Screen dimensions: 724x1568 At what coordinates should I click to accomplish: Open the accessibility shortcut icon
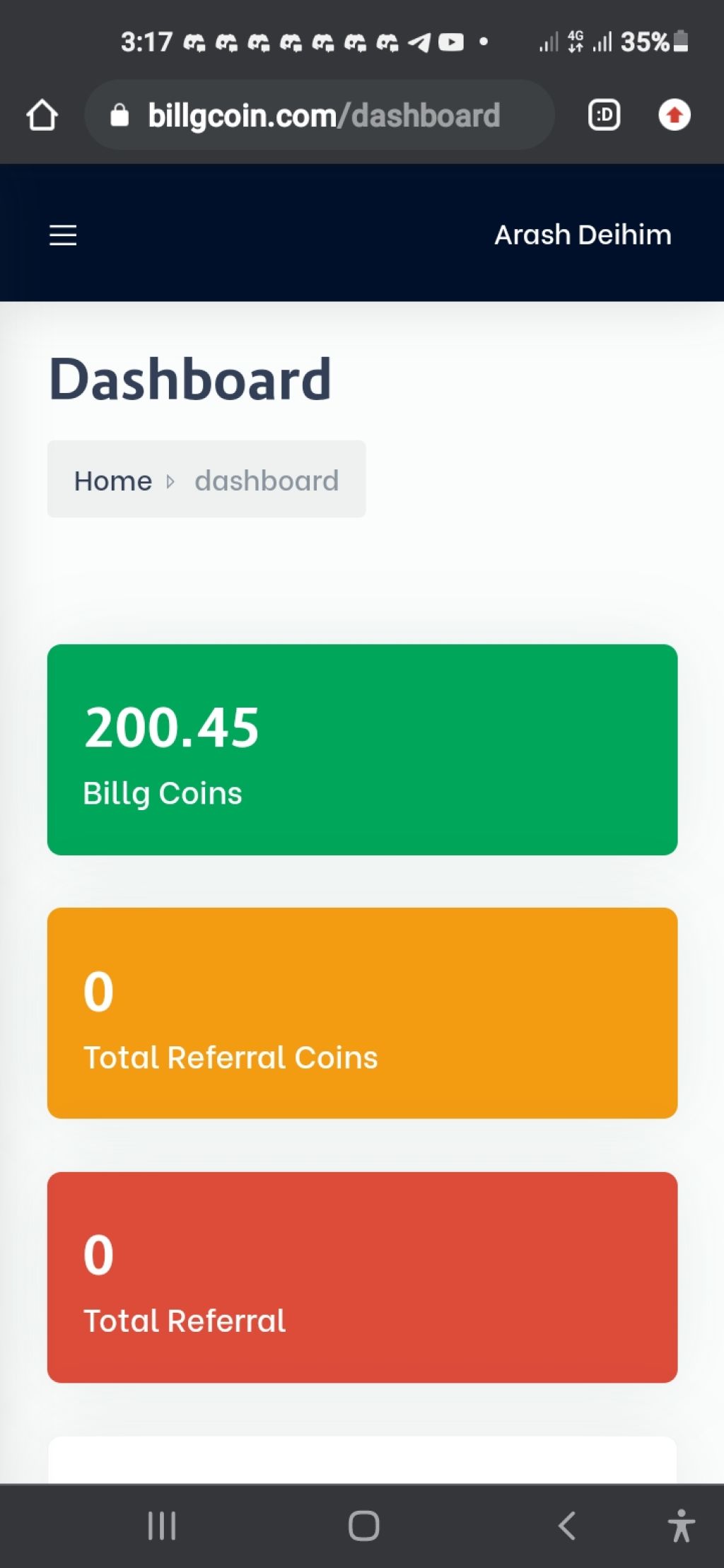(681, 1526)
